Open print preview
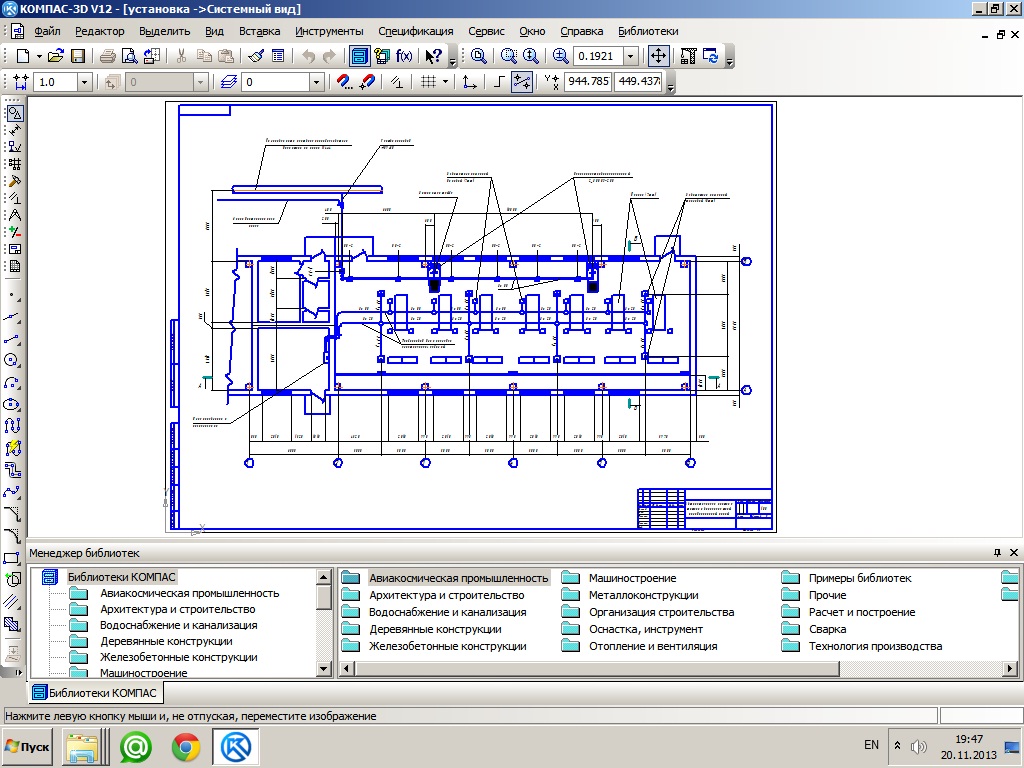 coord(129,56)
